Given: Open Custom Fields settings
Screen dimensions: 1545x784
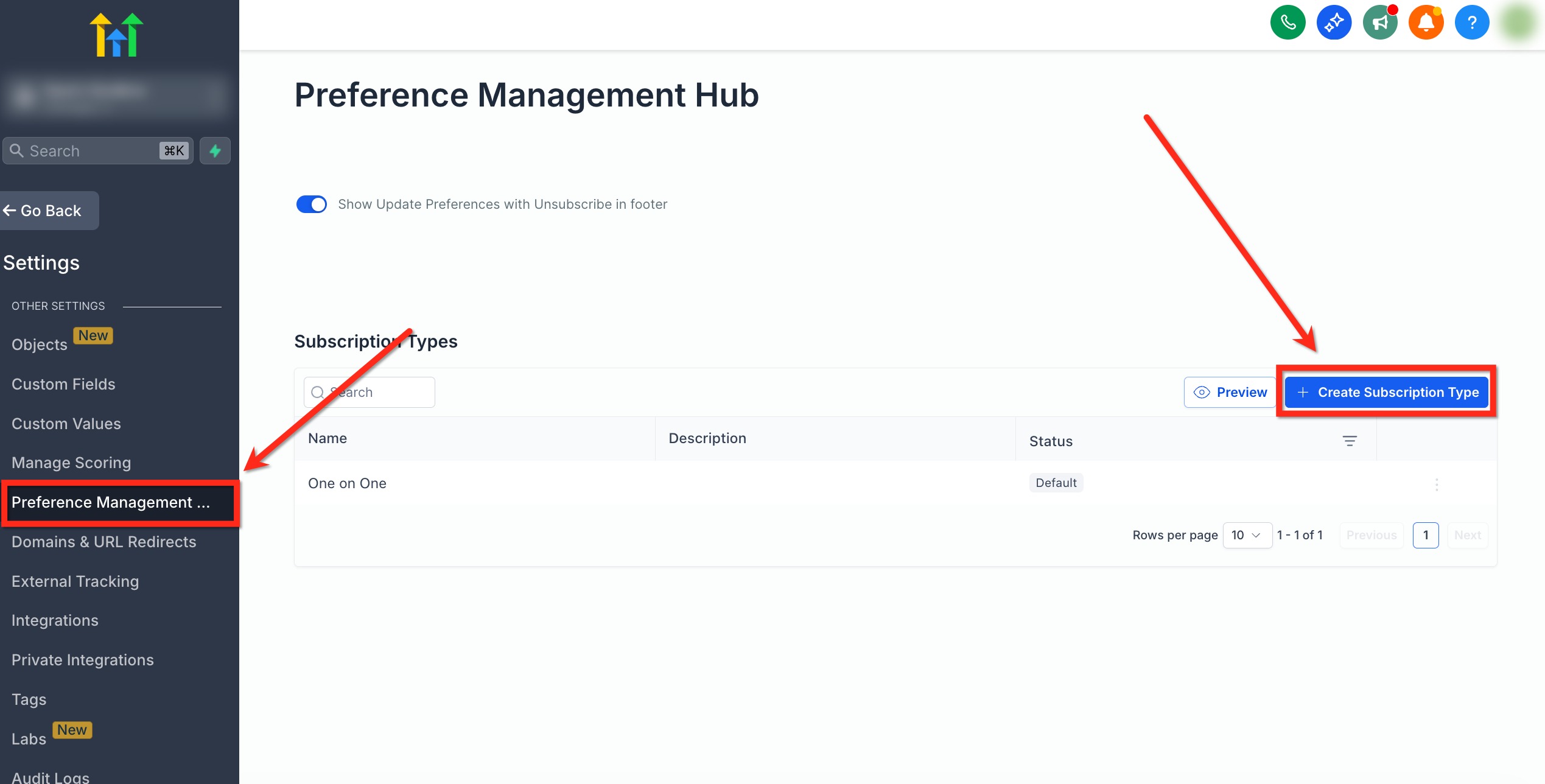Looking at the screenshot, I should (x=63, y=384).
